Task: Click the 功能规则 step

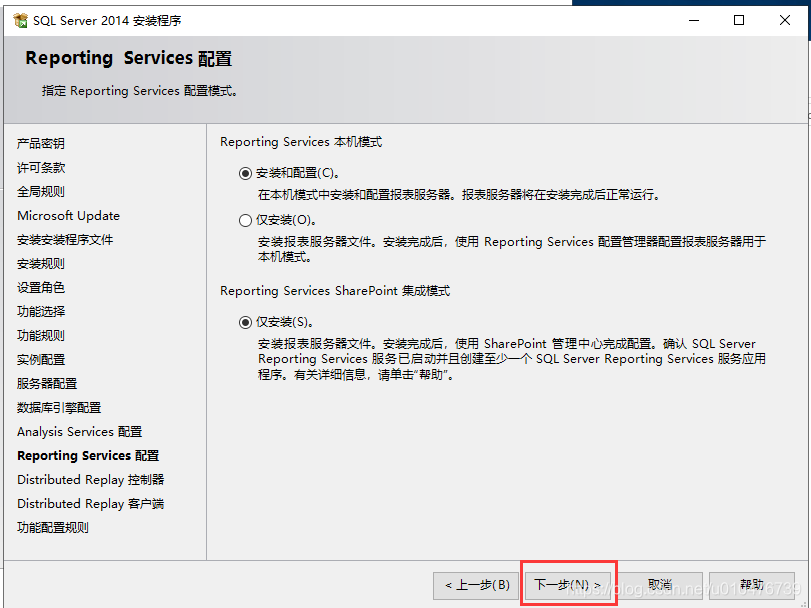Action: coord(41,336)
